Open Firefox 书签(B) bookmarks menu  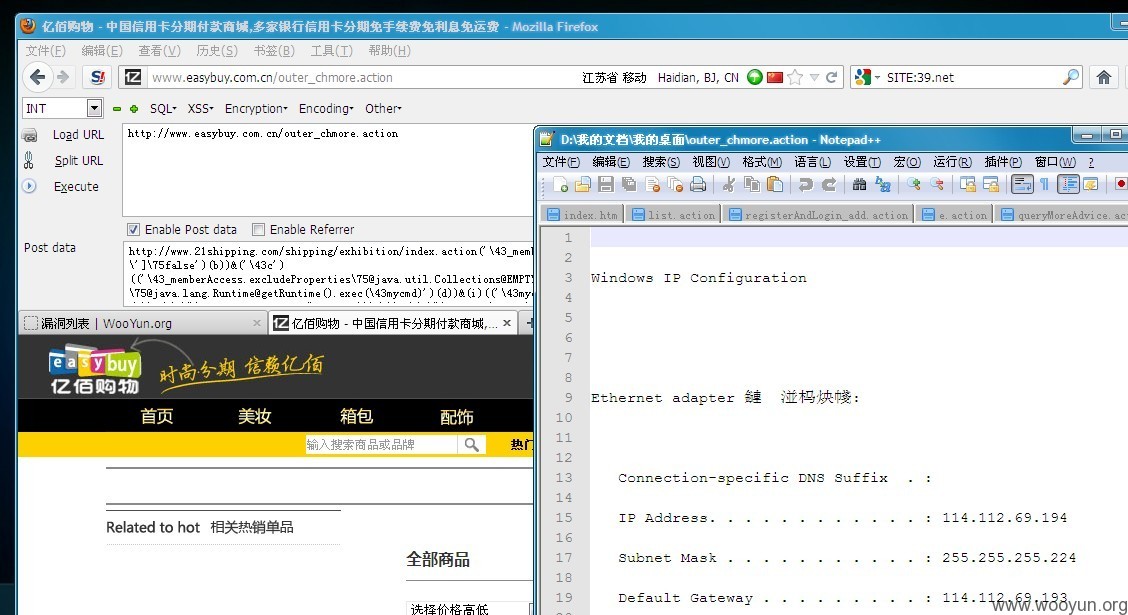point(273,50)
